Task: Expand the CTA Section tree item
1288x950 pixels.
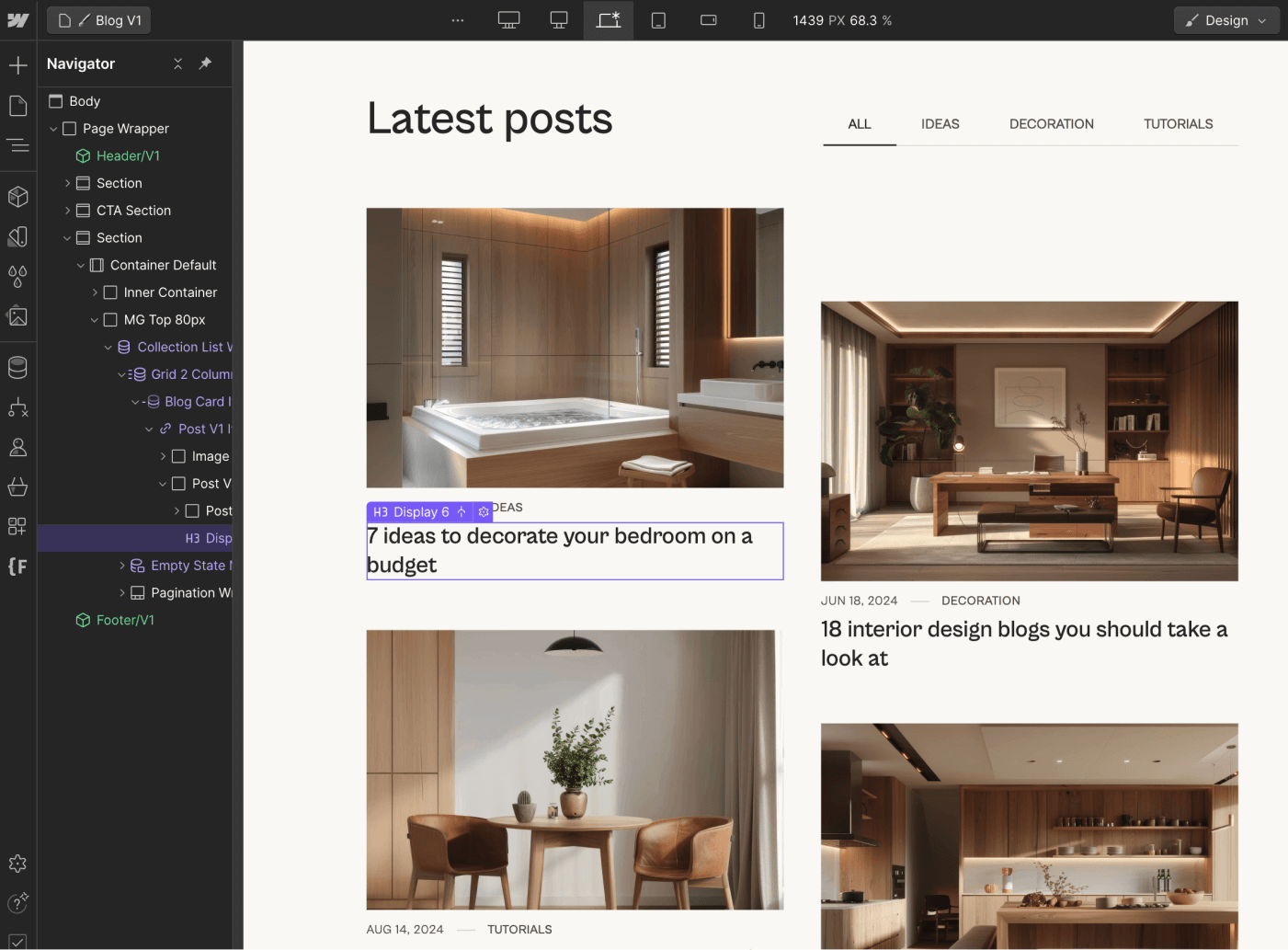Action: click(x=67, y=210)
